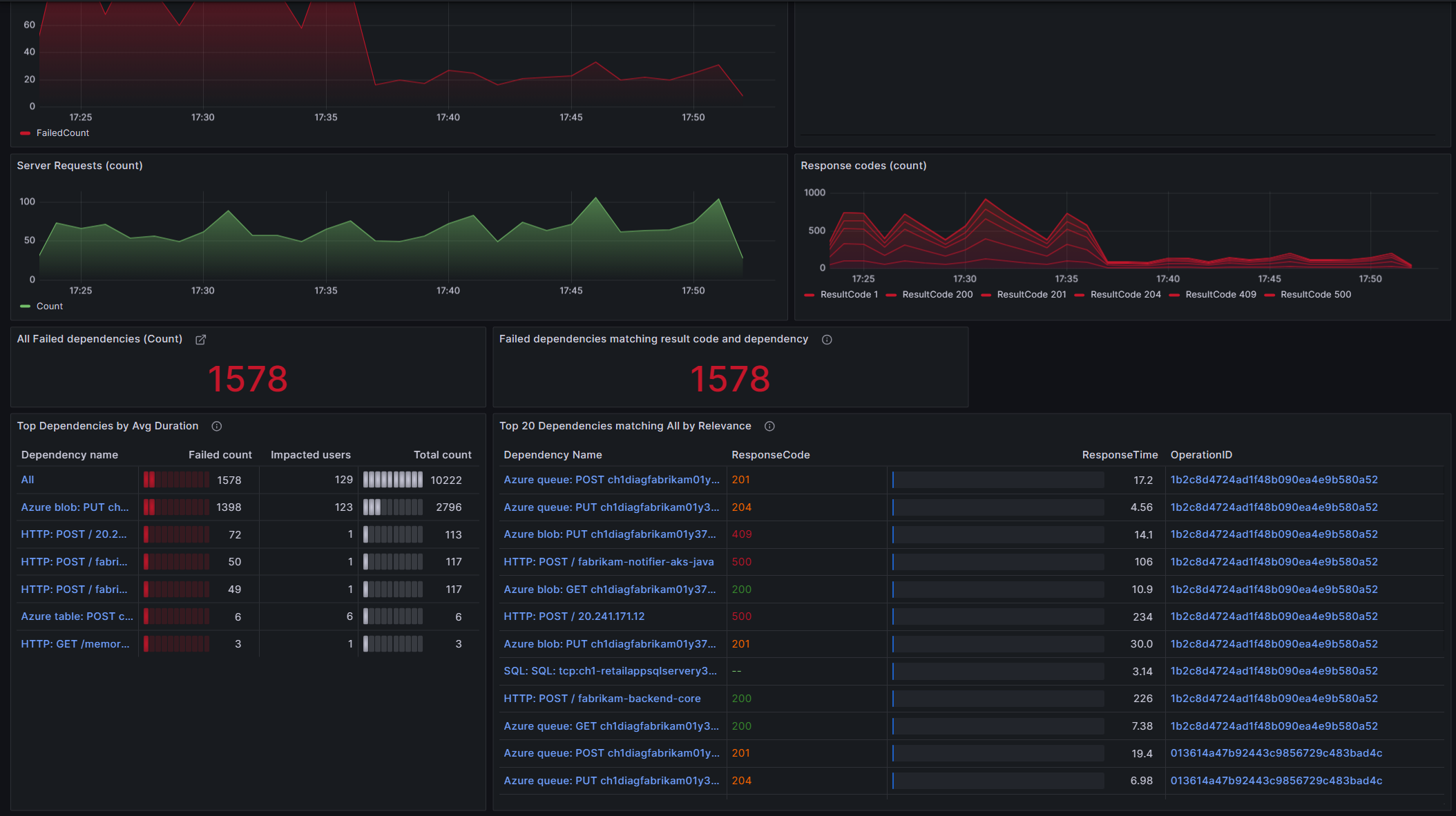Click info icon beside Top Dependencies by Avg Duration
1456x816 pixels.
[217, 427]
